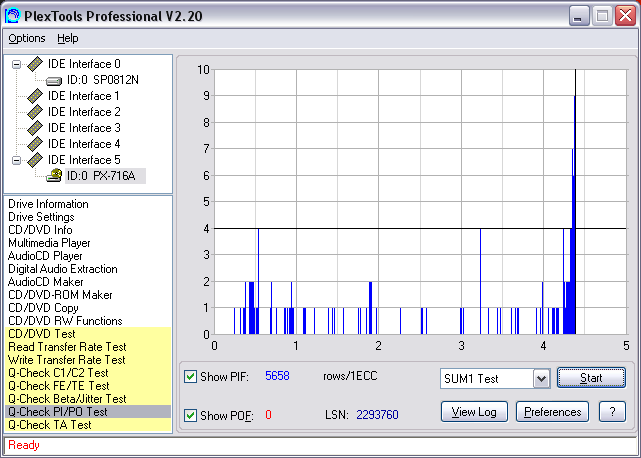Viewport: 641px width, 458px height.
Task: Minimize the PlexTools window
Action: pyautogui.click(x=579, y=16)
